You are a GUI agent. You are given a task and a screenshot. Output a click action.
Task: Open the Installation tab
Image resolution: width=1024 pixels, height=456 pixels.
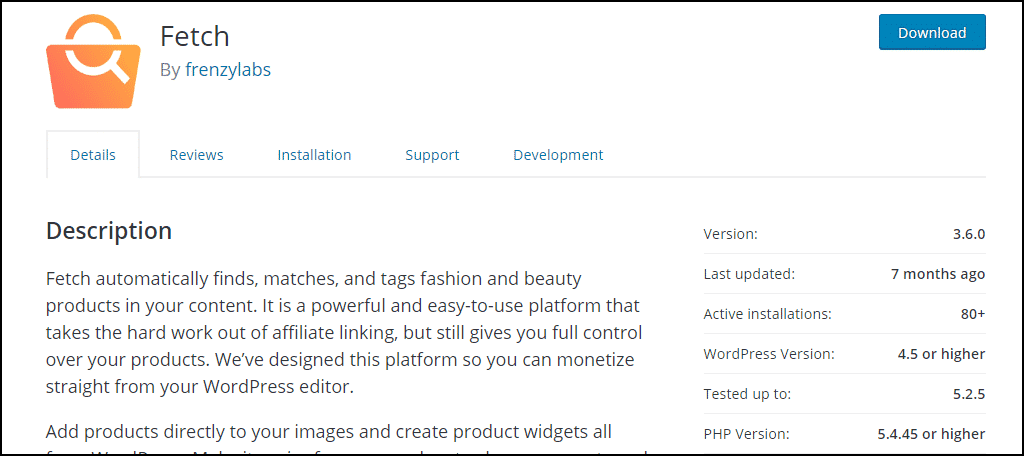pyautogui.click(x=314, y=155)
